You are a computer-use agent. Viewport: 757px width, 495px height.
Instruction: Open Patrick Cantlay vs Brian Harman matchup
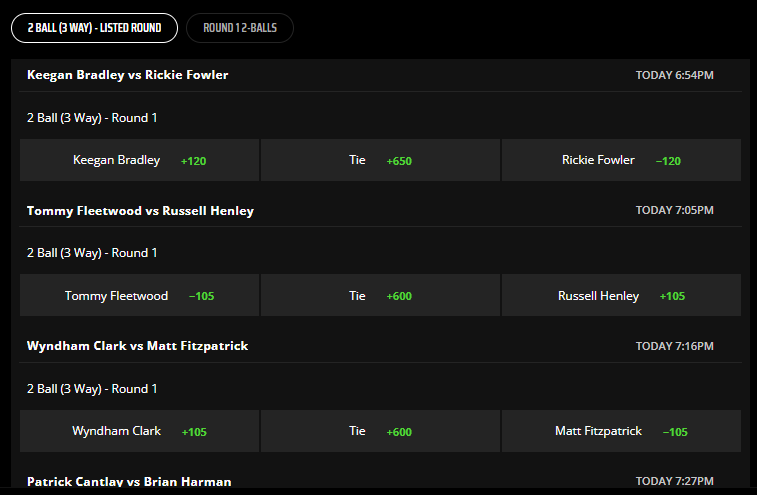(129, 481)
